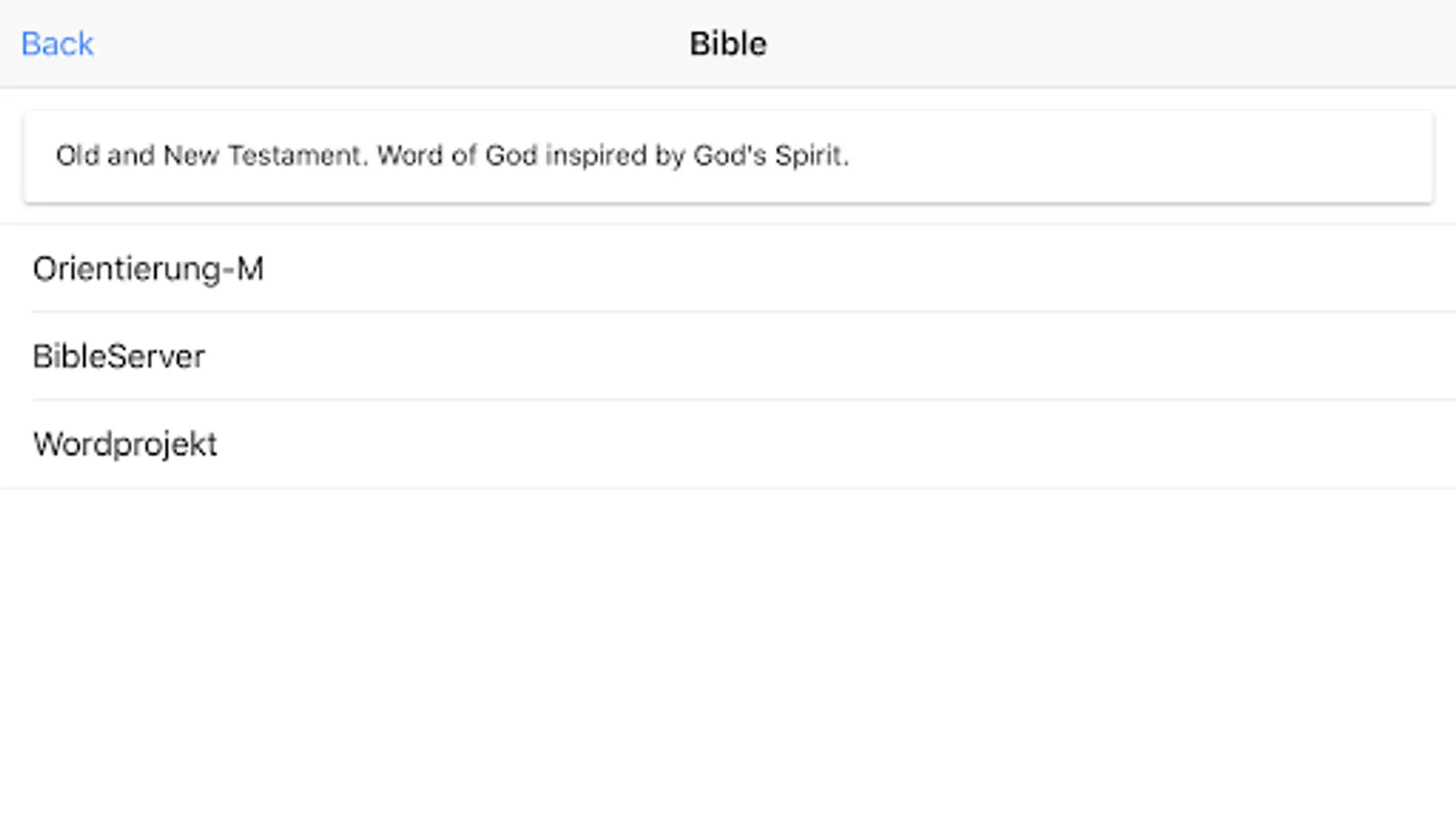This screenshot has width=1456, height=819.
Task: Go back using the Back link
Action: pyautogui.click(x=57, y=44)
